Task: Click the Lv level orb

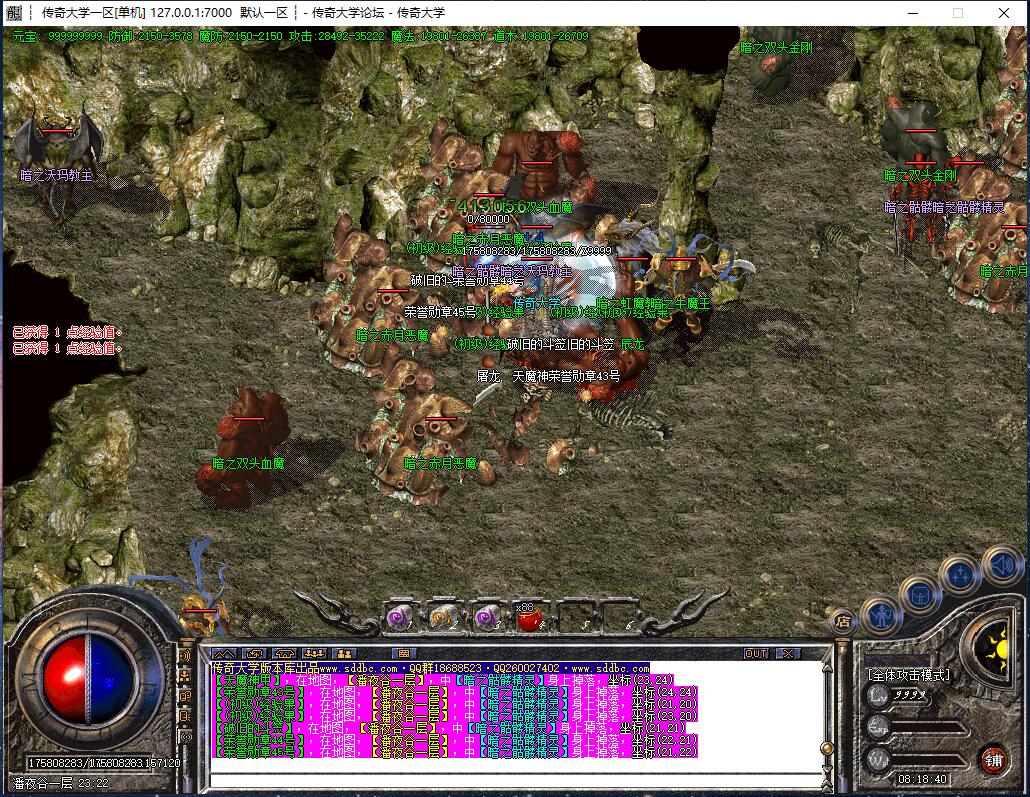Action: [x=878, y=695]
